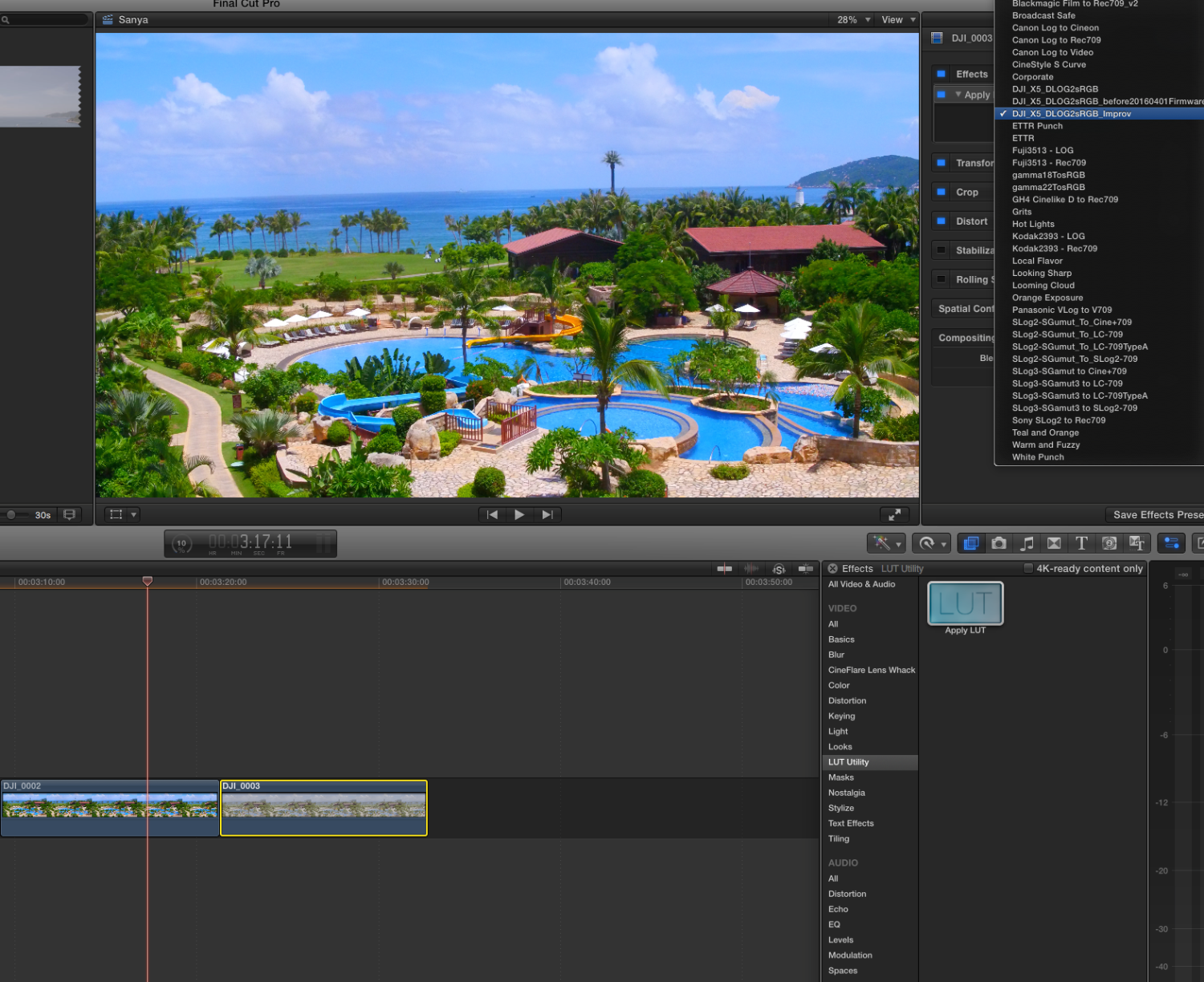Enable the Rolling Shutter checkbox

[942, 279]
